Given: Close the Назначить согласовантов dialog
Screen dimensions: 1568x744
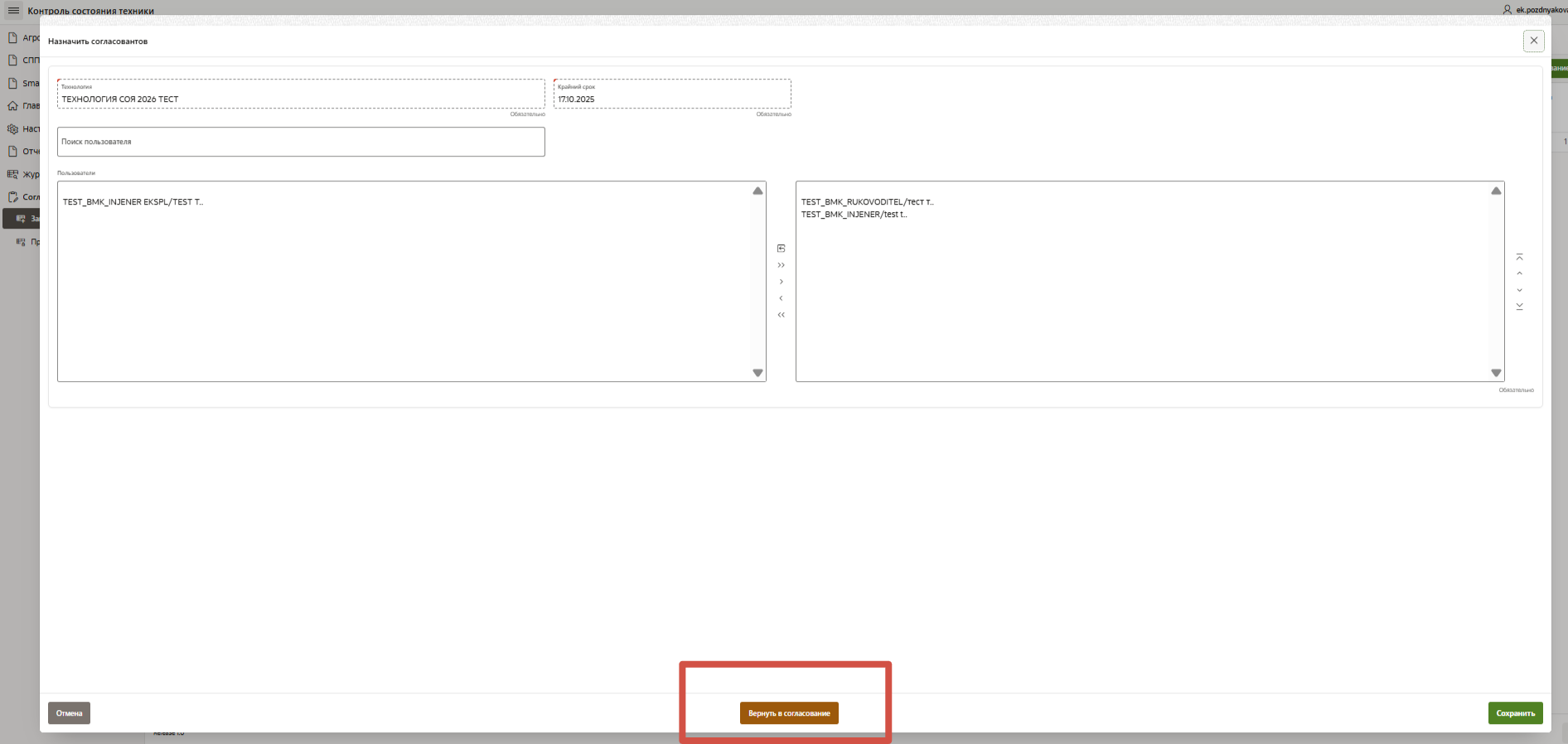Looking at the screenshot, I should click(x=1533, y=41).
